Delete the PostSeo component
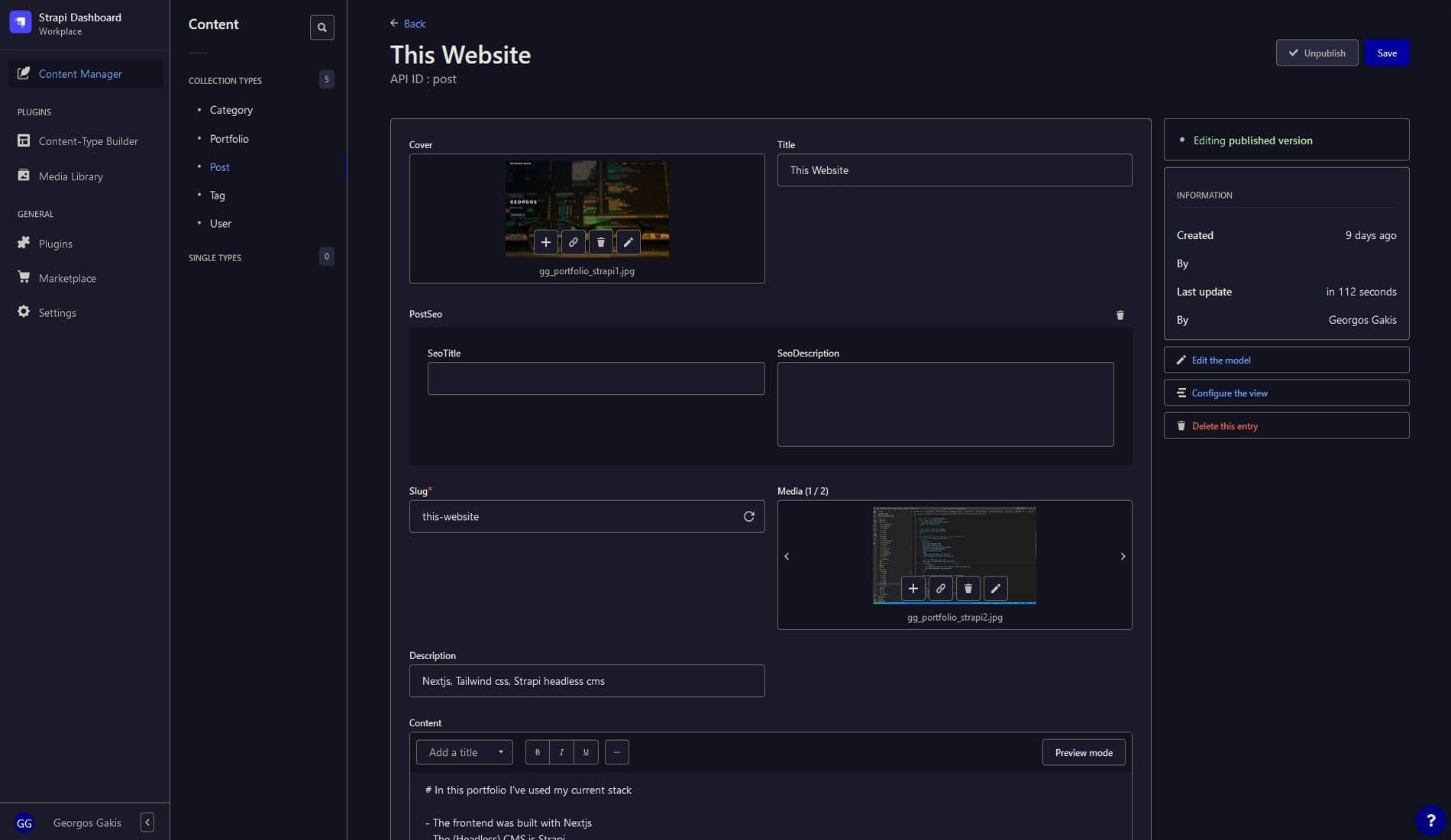The image size is (1451, 840). pos(1120,315)
